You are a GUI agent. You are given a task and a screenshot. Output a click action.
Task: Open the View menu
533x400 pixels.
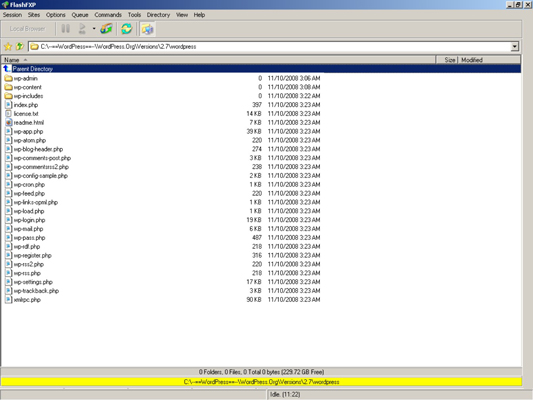tap(182, 15)
